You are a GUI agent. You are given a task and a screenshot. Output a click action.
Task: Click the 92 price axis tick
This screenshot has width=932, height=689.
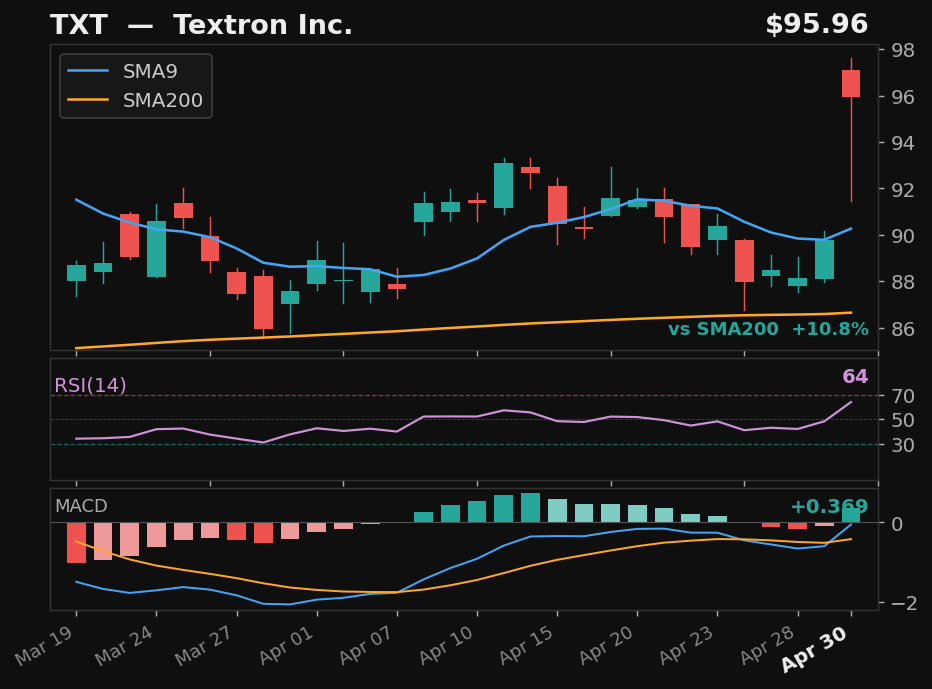(903, 190)
